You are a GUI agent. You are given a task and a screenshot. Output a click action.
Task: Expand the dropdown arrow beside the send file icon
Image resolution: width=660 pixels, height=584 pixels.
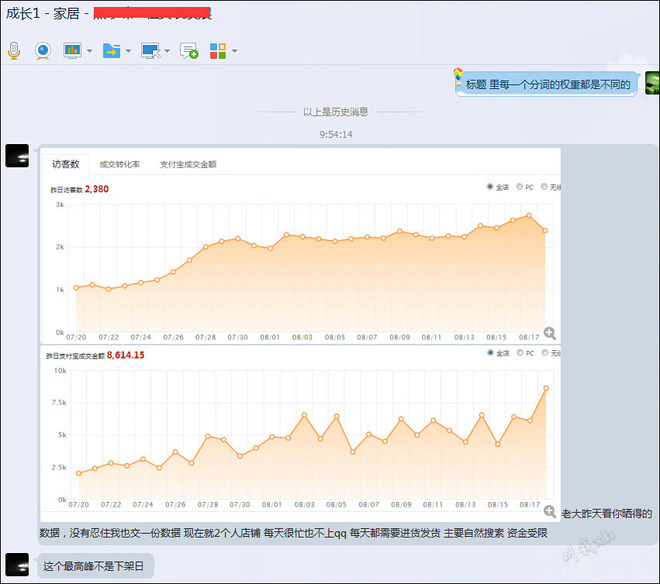click(128, 51)
